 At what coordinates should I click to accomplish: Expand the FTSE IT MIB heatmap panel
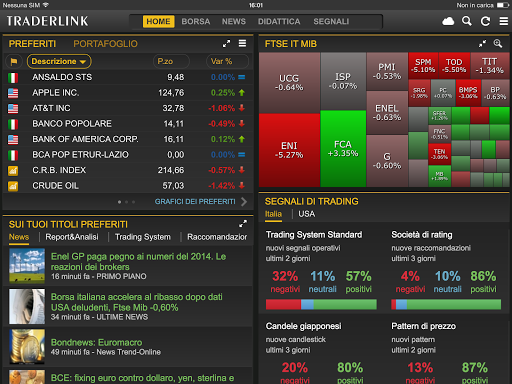tap(482, 44)
